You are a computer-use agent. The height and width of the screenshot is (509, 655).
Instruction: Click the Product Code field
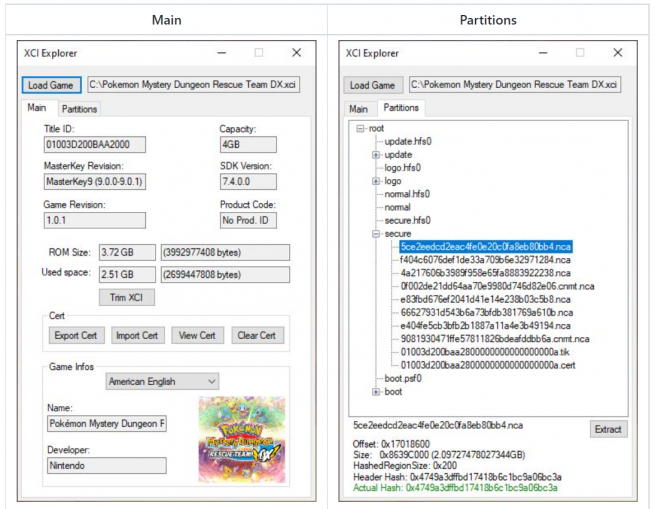coord(248,220)
